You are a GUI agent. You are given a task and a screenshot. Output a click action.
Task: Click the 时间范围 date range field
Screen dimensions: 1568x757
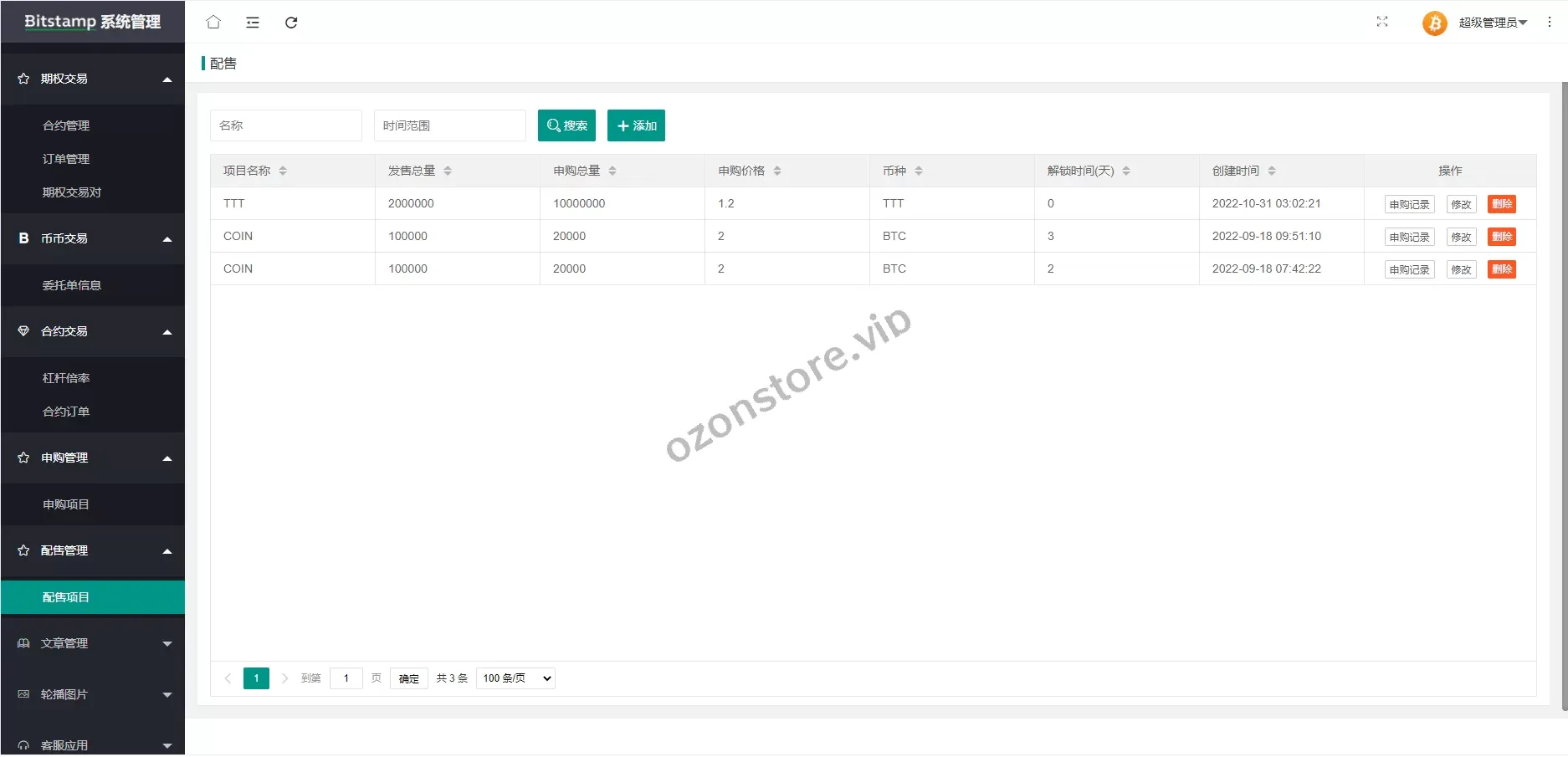pyautogui.click(x=449, y=125)
